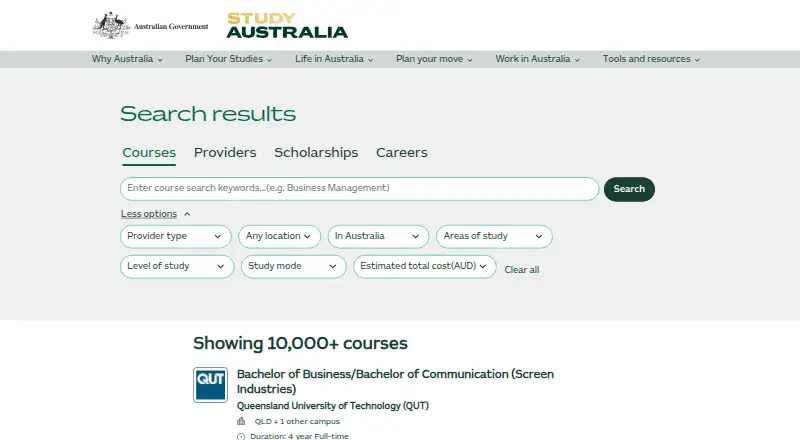The height and width of the screenshot is (440, 800).
Task: Click 'Duration: 4 year Full-time' text
Action: click(x=299, y=436)
